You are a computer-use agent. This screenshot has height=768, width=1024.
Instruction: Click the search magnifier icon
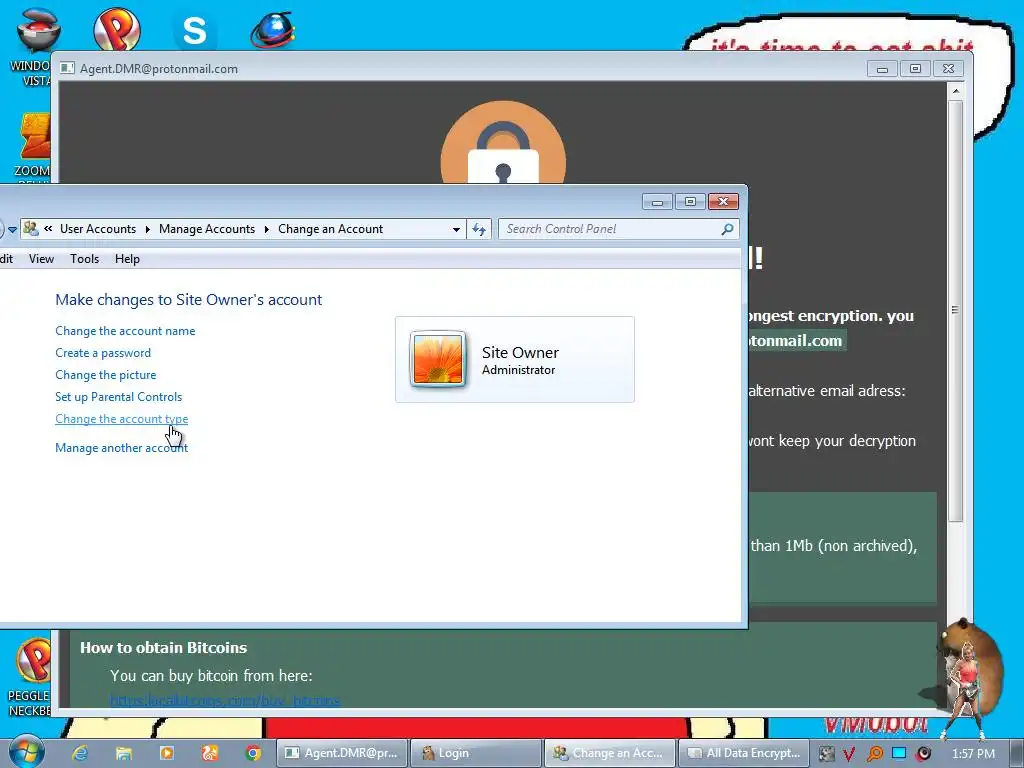pyautogui.click(x=727, y=229)
